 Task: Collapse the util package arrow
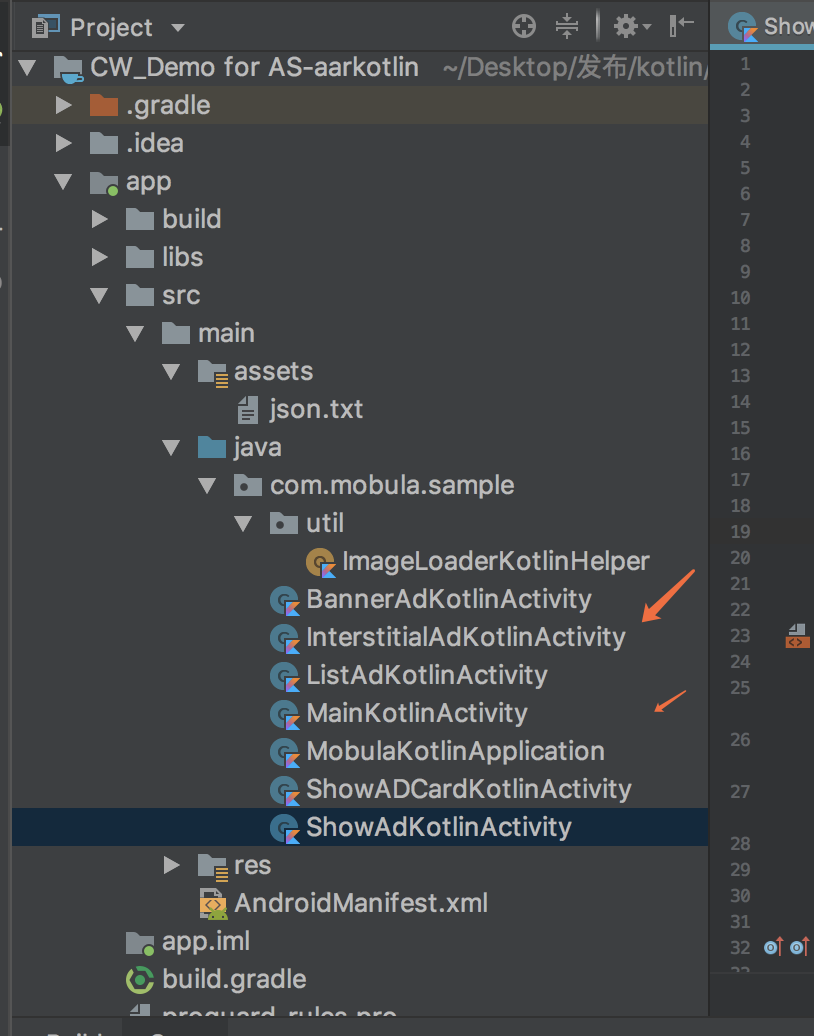coord(243,523)
